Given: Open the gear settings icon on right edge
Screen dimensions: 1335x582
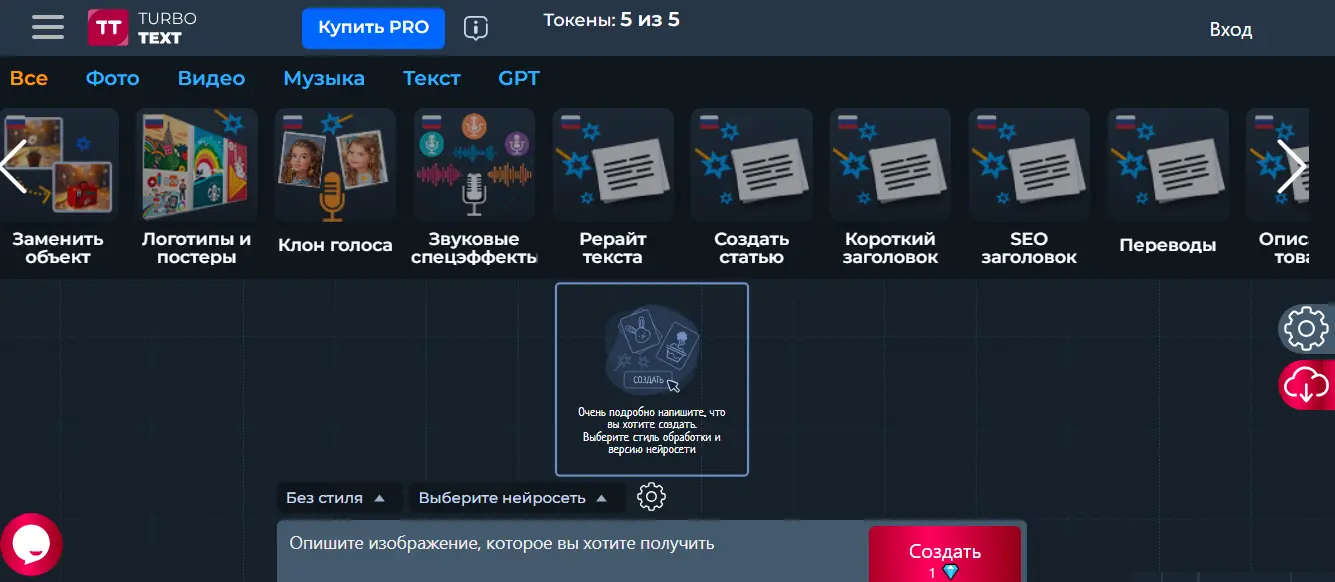Looking at the screenshot, I should point(1308,329).
